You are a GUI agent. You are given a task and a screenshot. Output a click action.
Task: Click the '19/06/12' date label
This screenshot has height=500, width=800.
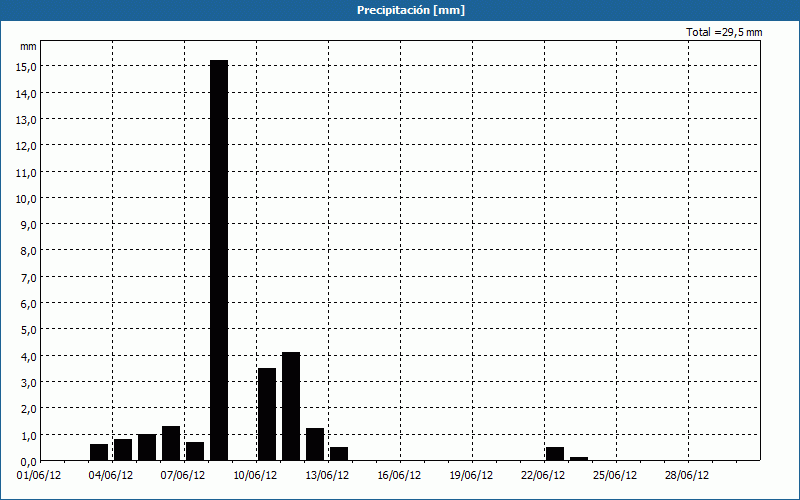tap(471, 476)
